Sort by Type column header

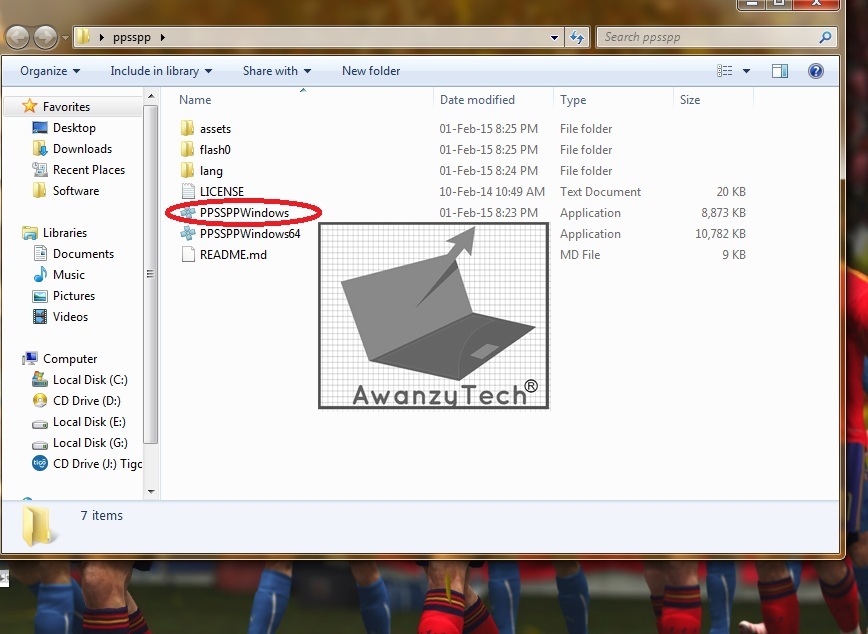[x=573, y=100]
